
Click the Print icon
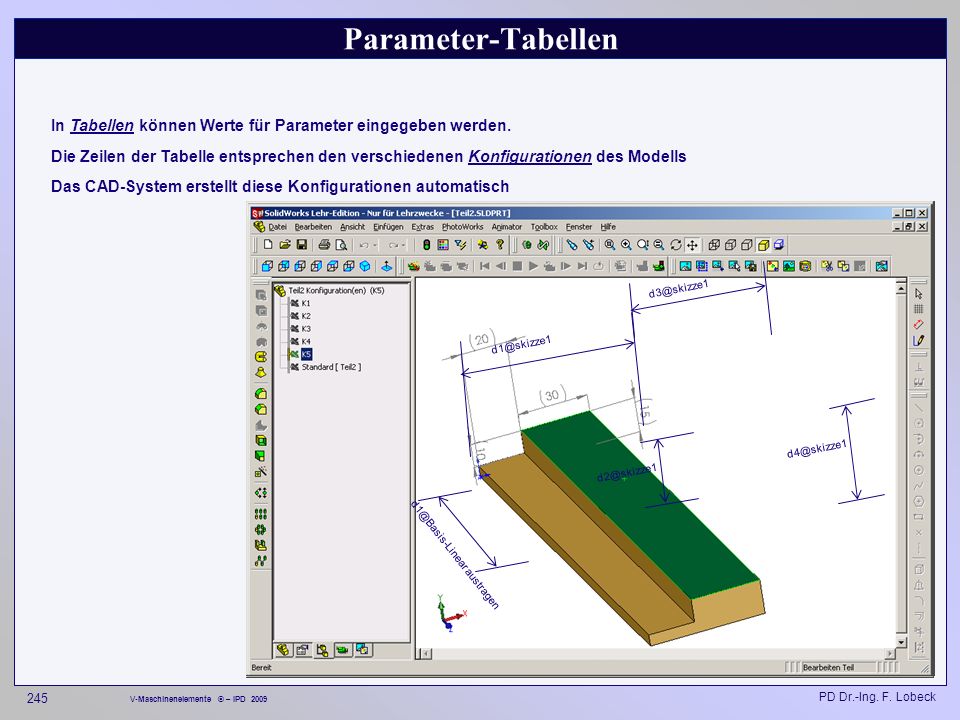pos(324,245)
